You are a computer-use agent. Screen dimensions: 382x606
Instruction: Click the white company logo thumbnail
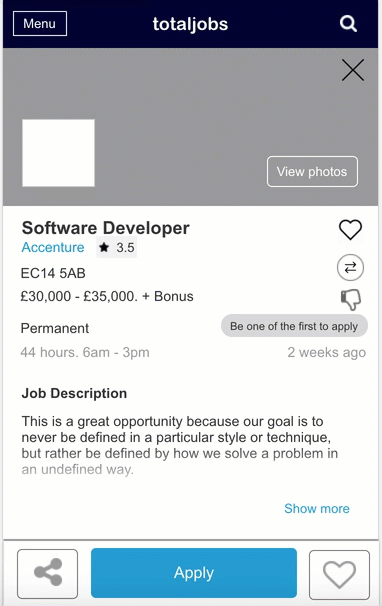click(x=58, y=153)
